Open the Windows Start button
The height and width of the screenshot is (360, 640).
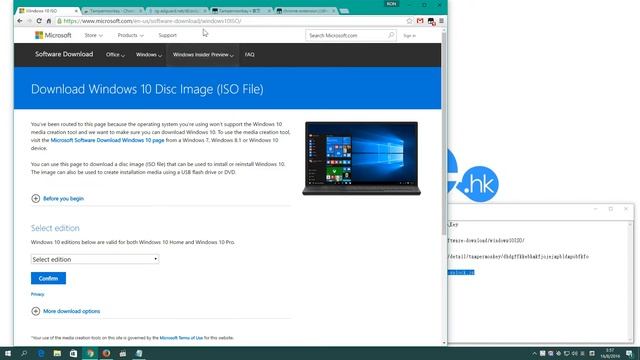tap(8, 353)
